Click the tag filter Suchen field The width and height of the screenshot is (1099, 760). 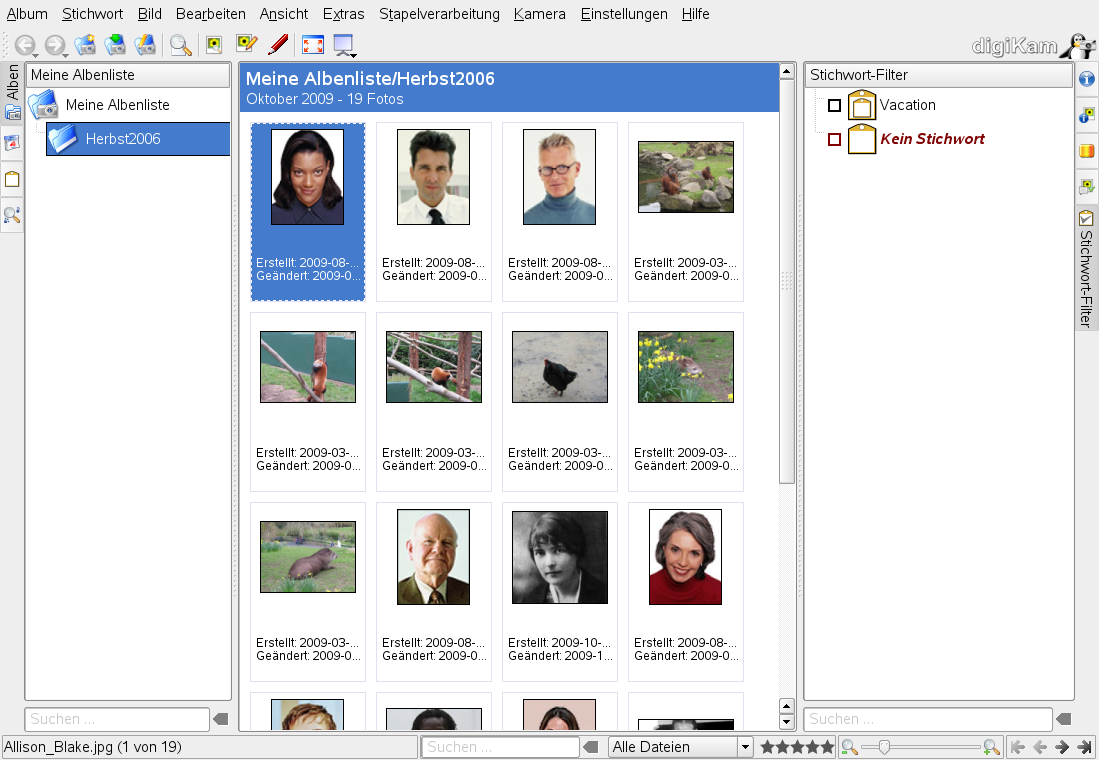point(929,719)
